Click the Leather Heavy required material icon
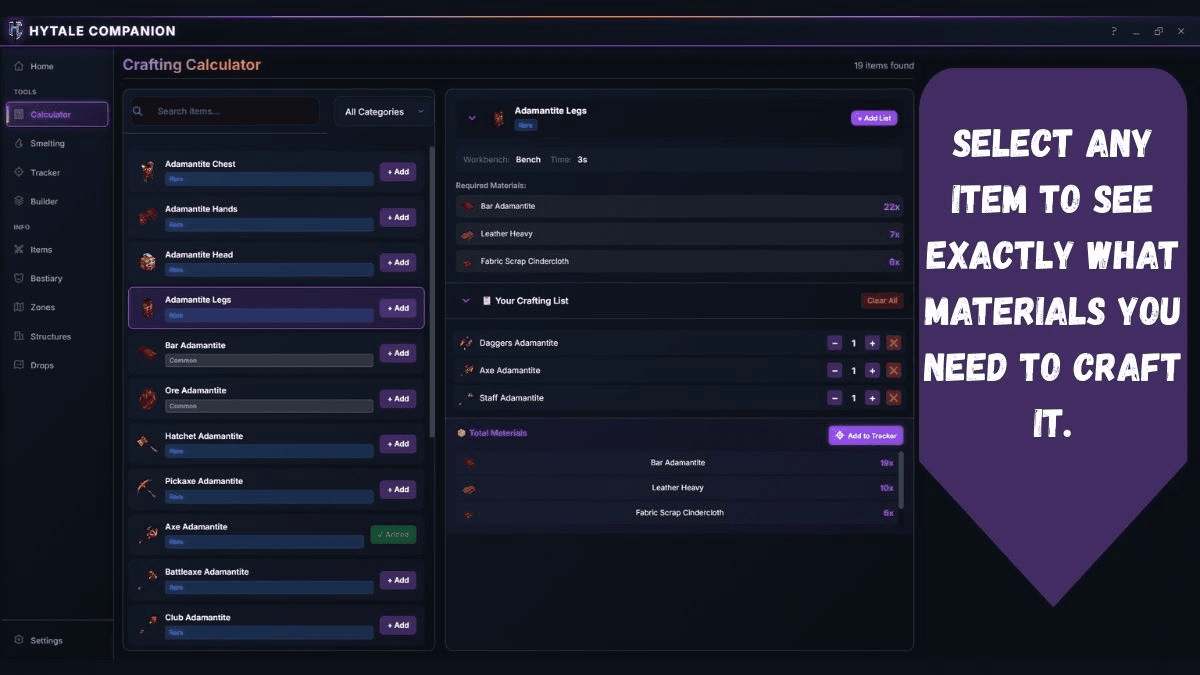The height and width of the screenshot is (675, 1200). 468,234
